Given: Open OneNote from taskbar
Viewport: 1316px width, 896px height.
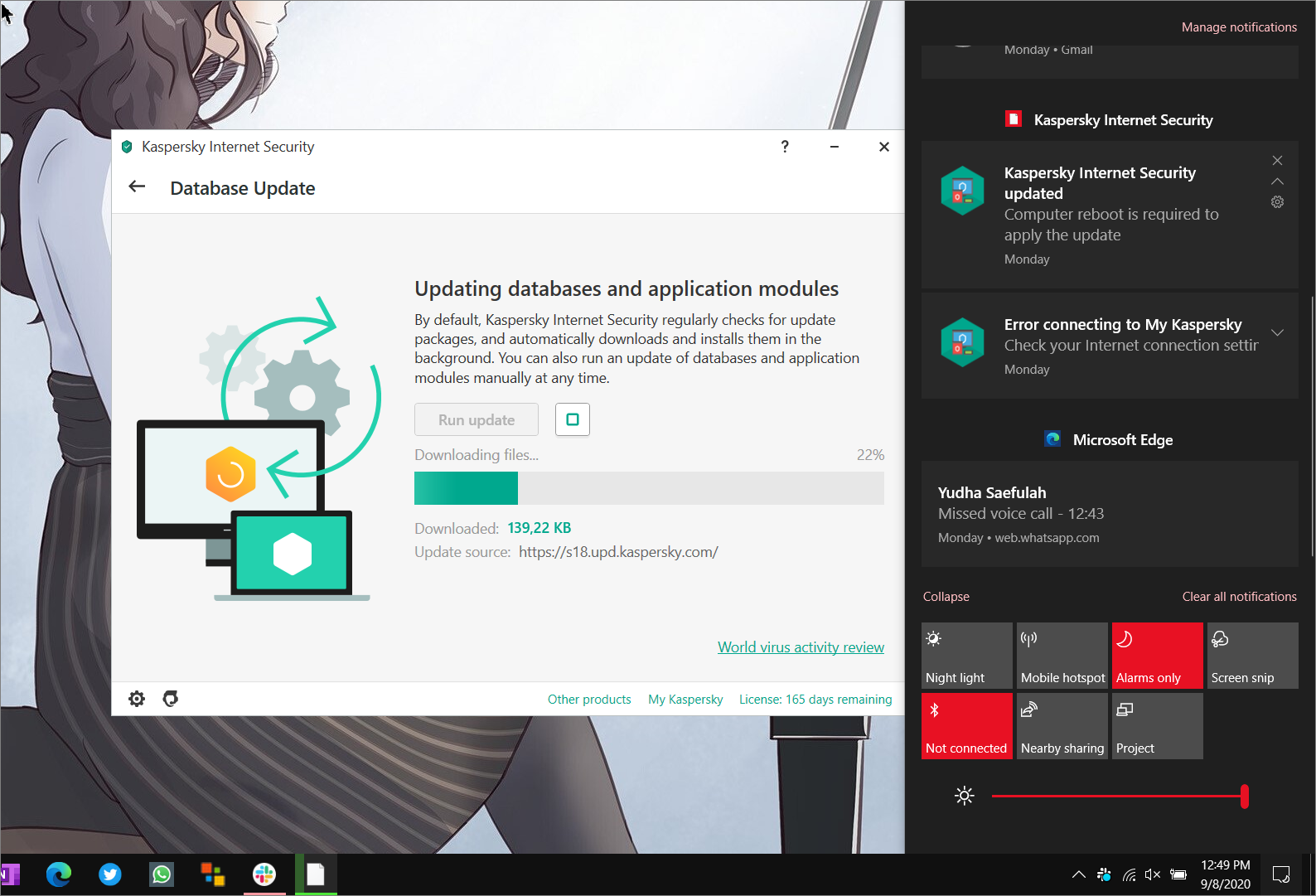Looking at the screenshot, I should click(x=10, y=874).
